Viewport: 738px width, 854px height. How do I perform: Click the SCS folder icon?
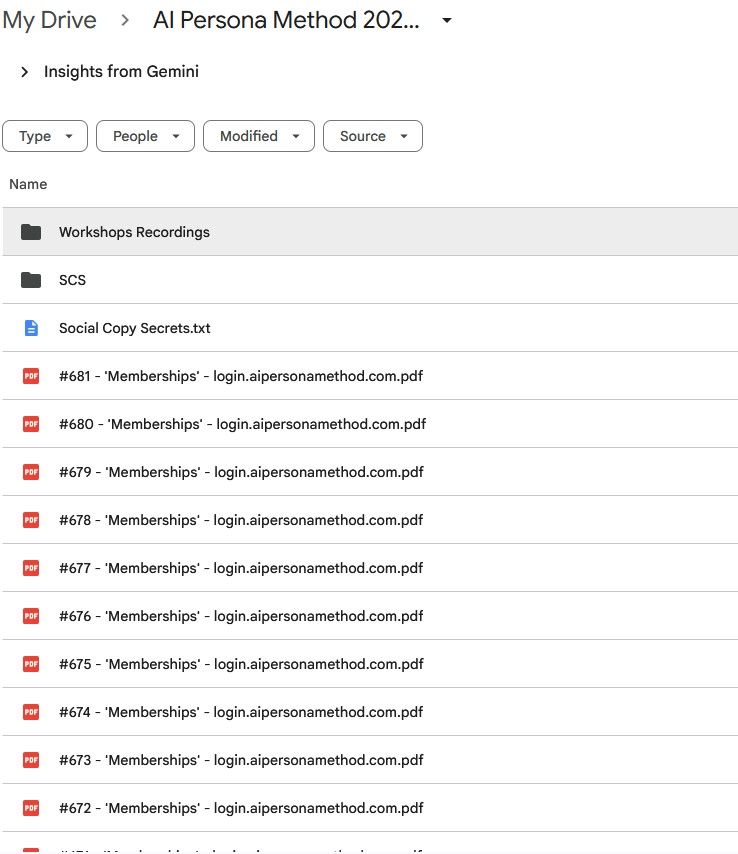[31, 280]
